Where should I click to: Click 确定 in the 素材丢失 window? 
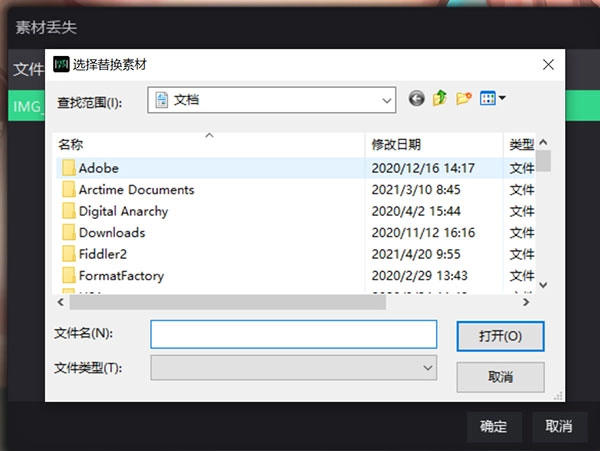[x=494, y=427]
